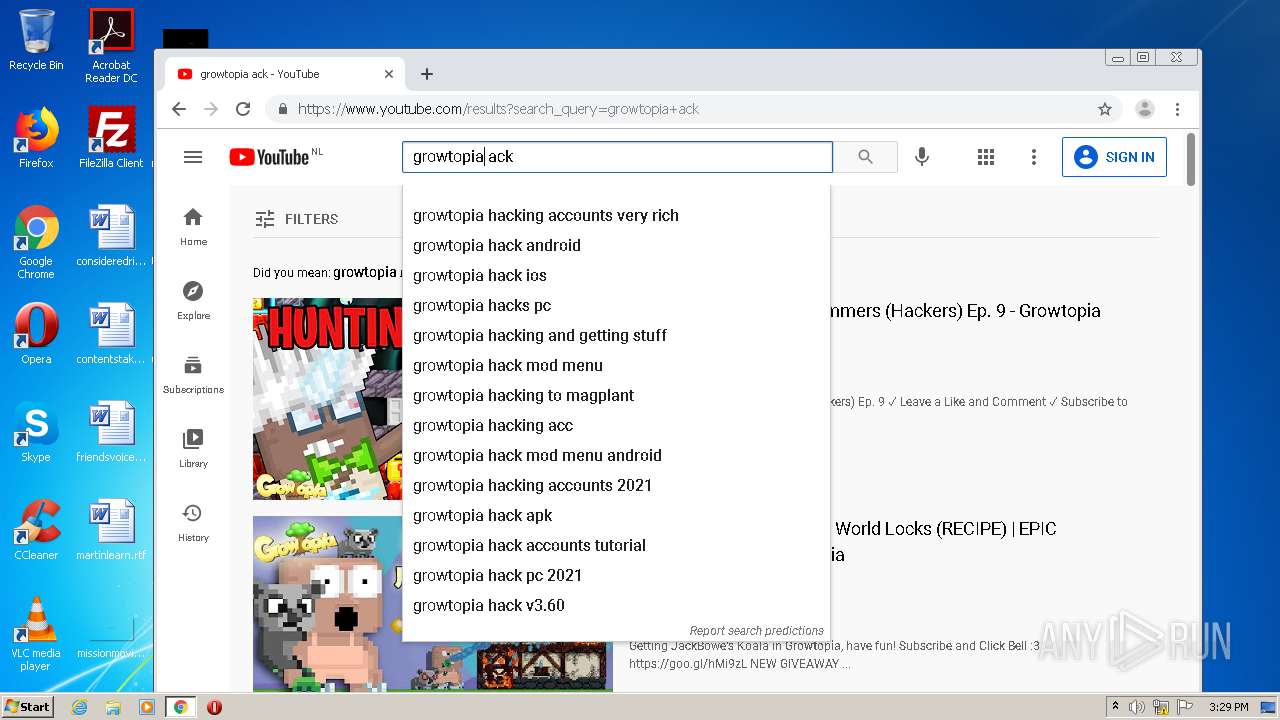The height and width of the screenshot is (720, 1280).
Task: Open the Firefox desktop icon
Action: click(x=36, y=138)
